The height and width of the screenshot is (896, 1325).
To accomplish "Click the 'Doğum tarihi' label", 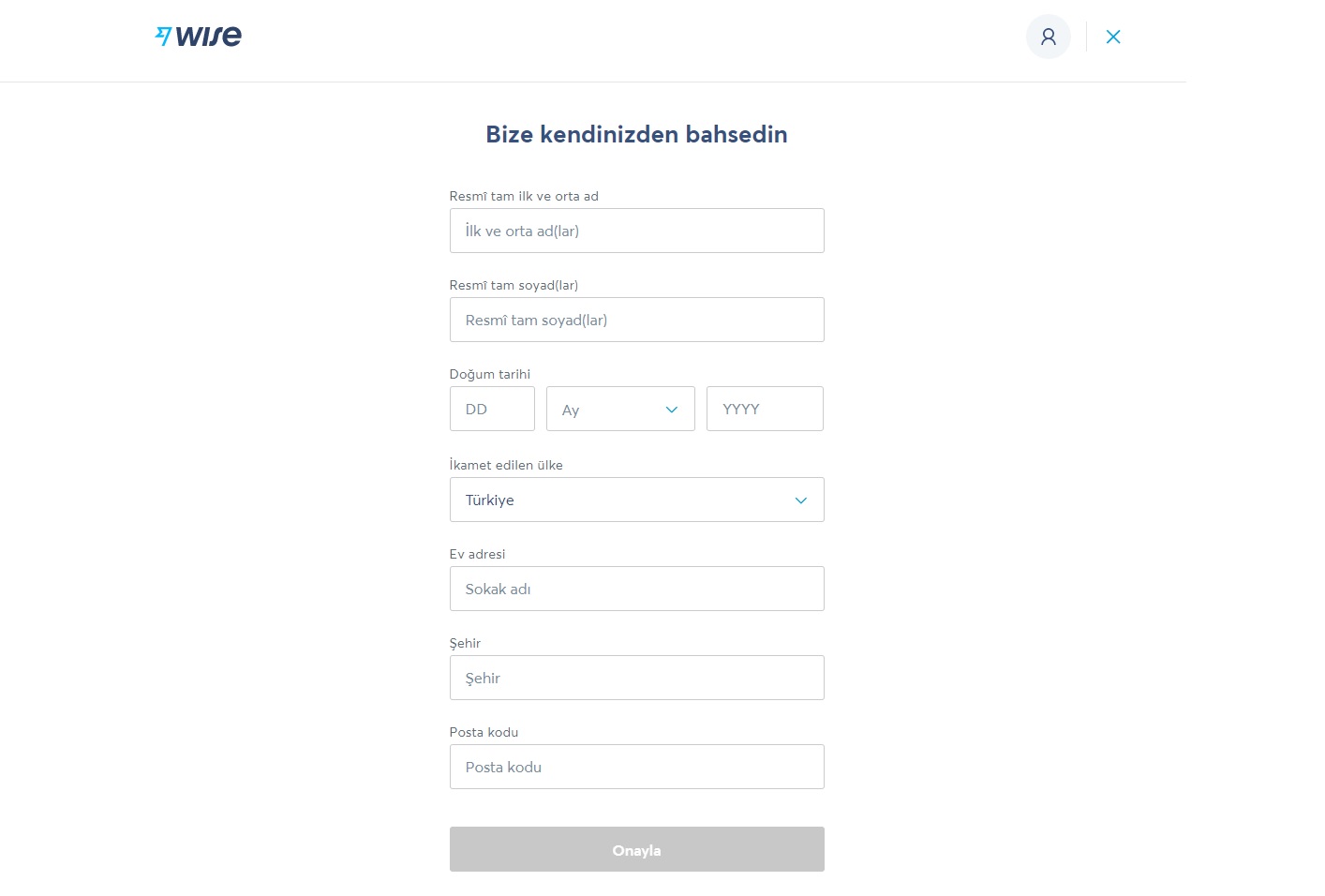I will click(x=489, y=374).
